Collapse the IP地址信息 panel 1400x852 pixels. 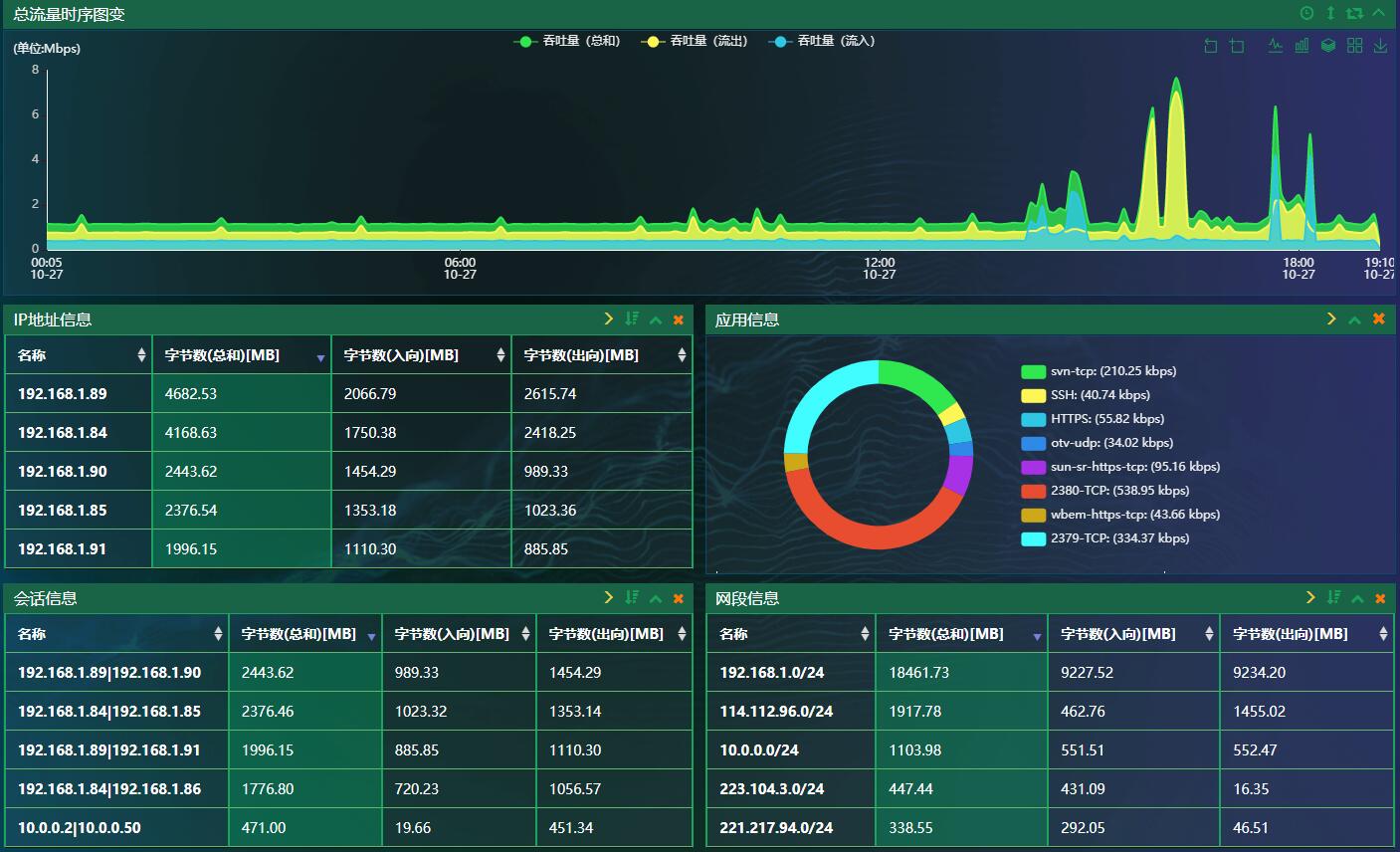pyautogui.click(x=656, y=319)
